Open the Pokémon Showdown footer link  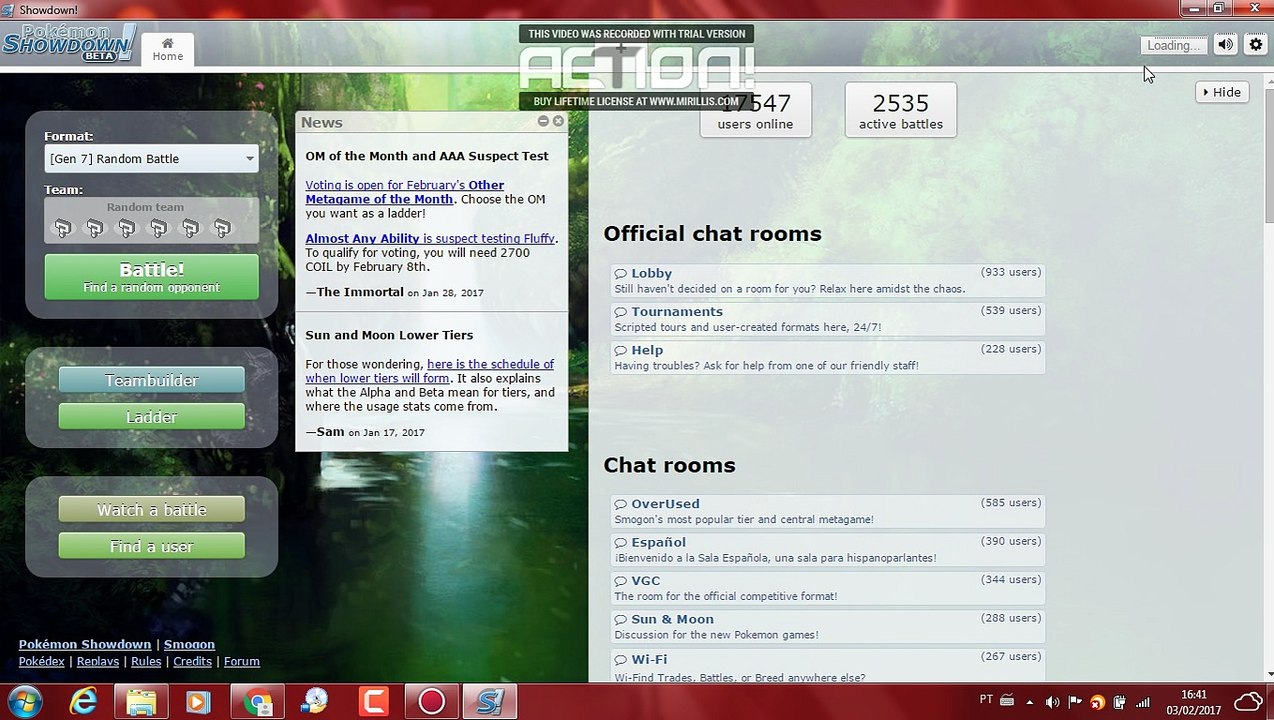tap(85, 645)
